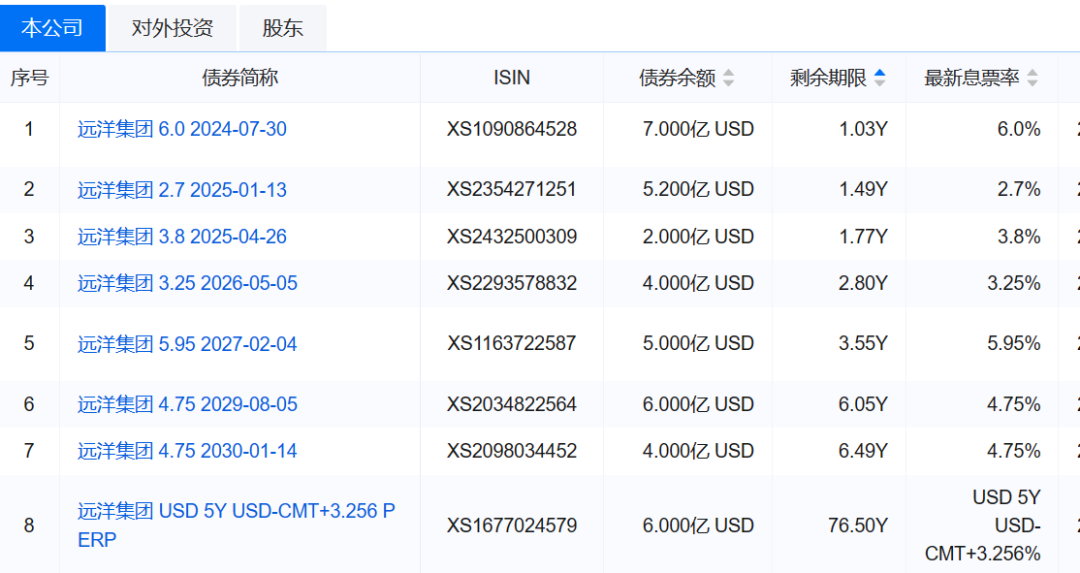Select ISIN cell XS2098034452
The width and height of the screenshot is (1080, 573).
pos(512,451)
